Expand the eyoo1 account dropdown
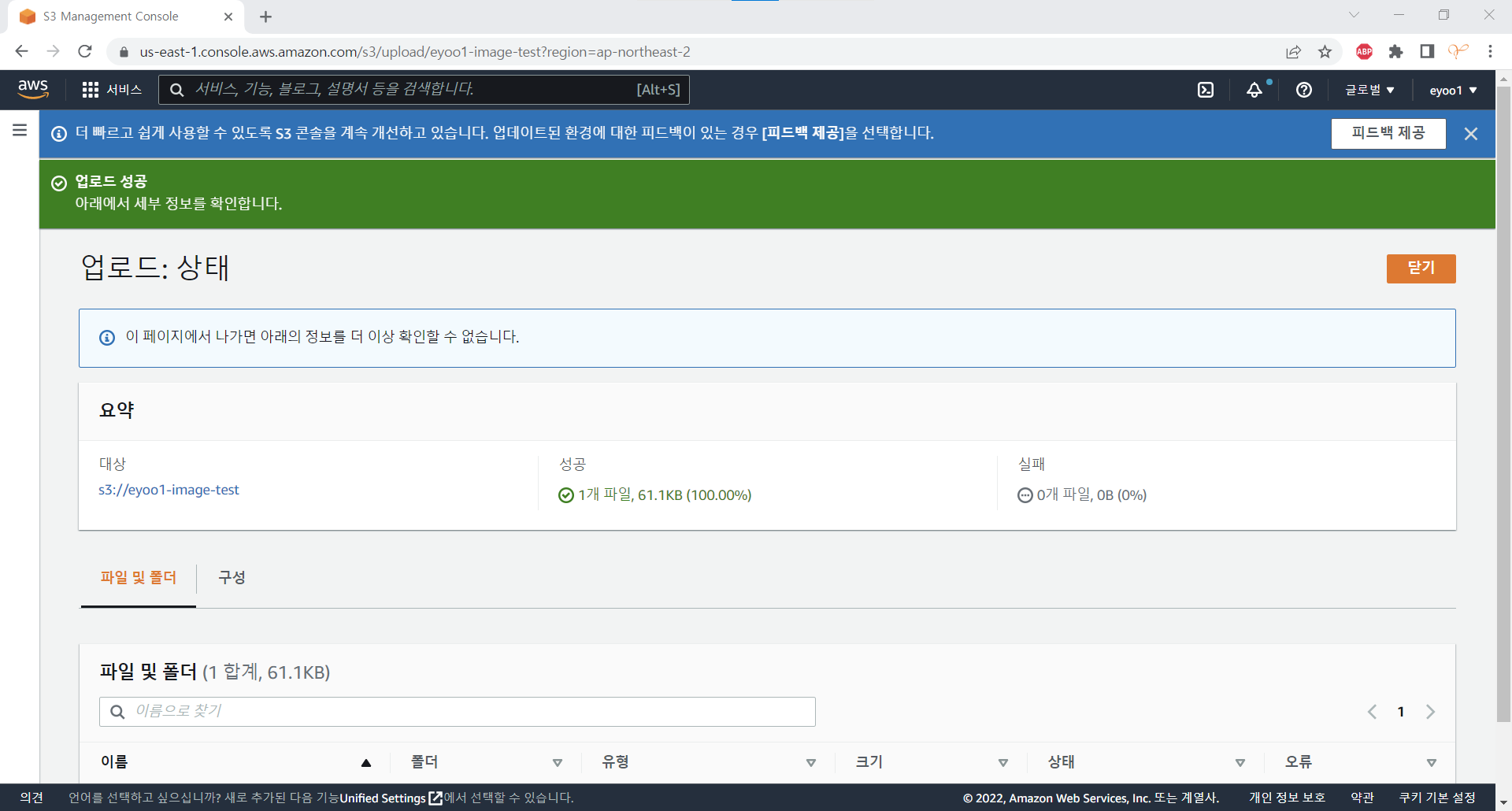 click(x=1453, y=90)
